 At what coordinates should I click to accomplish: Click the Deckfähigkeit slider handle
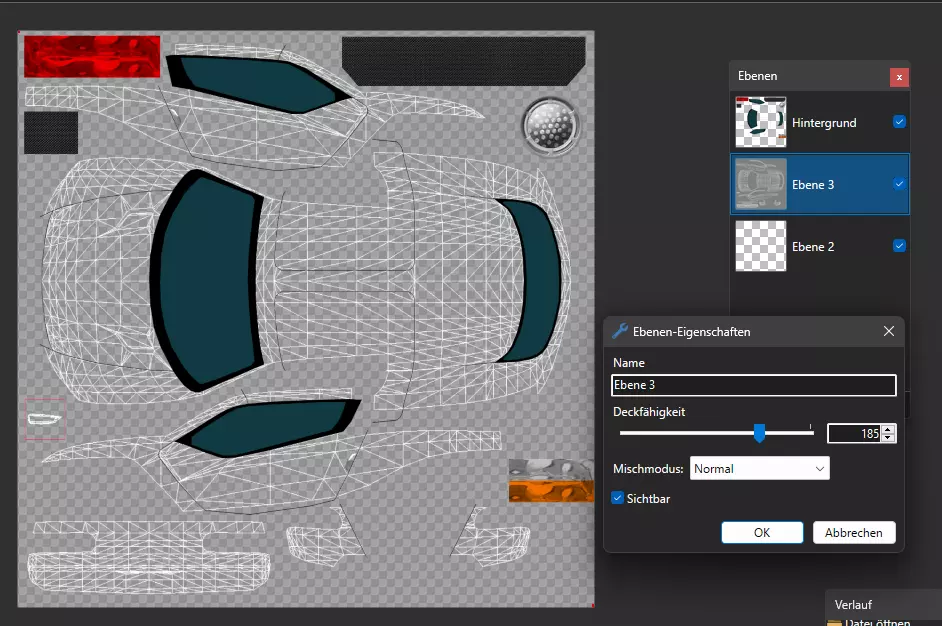tap(759, 432)
